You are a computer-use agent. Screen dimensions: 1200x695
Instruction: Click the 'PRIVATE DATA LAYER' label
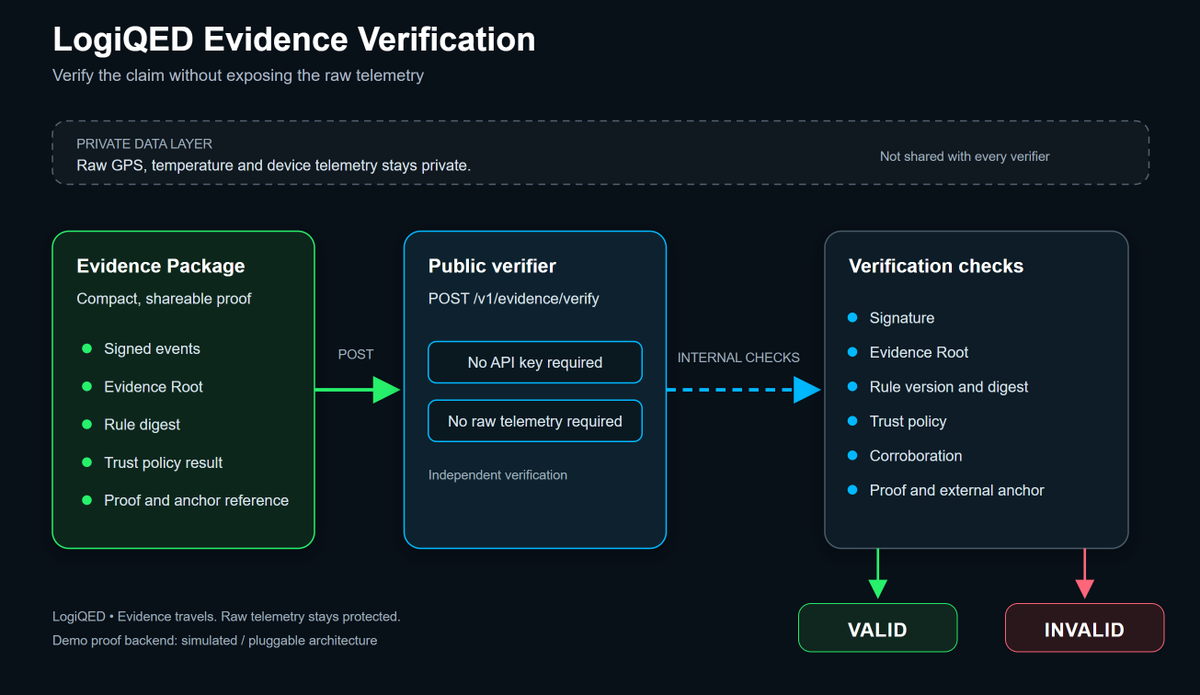point(145,144)
